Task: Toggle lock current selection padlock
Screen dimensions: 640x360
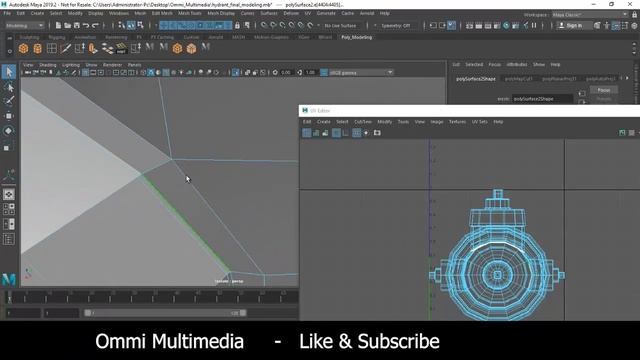Action: click(x=237, y=25)
